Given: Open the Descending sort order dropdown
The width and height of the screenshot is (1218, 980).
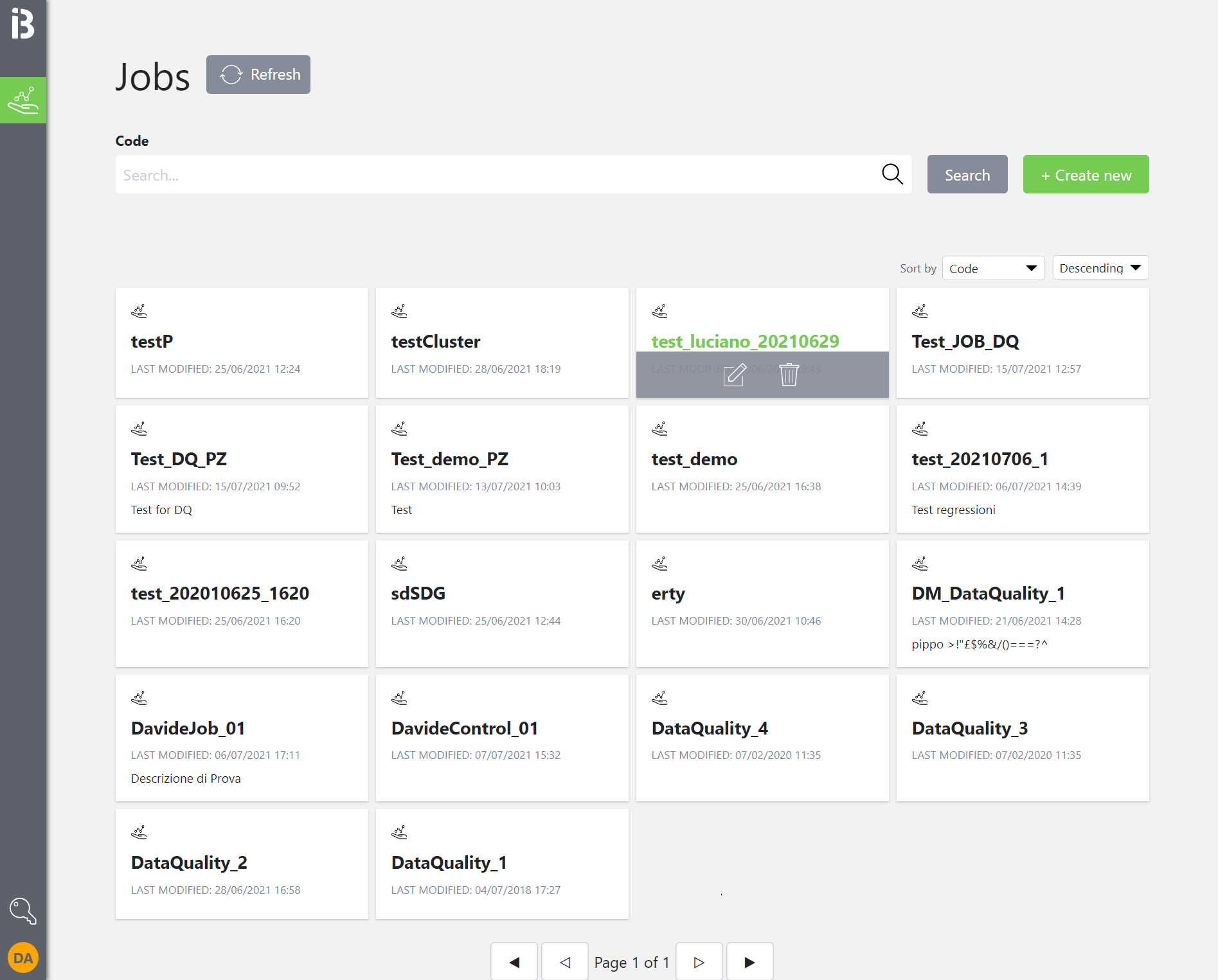Looking at the screenshot, I should (1100, 268).
